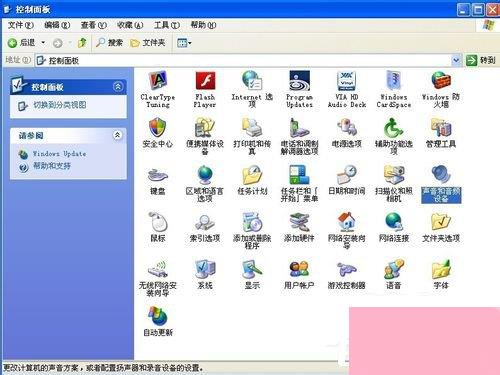This screenshot has height=375, width=500.
Task: Open 电话和调制解调器选项 icon
Action: coord(299,128)
